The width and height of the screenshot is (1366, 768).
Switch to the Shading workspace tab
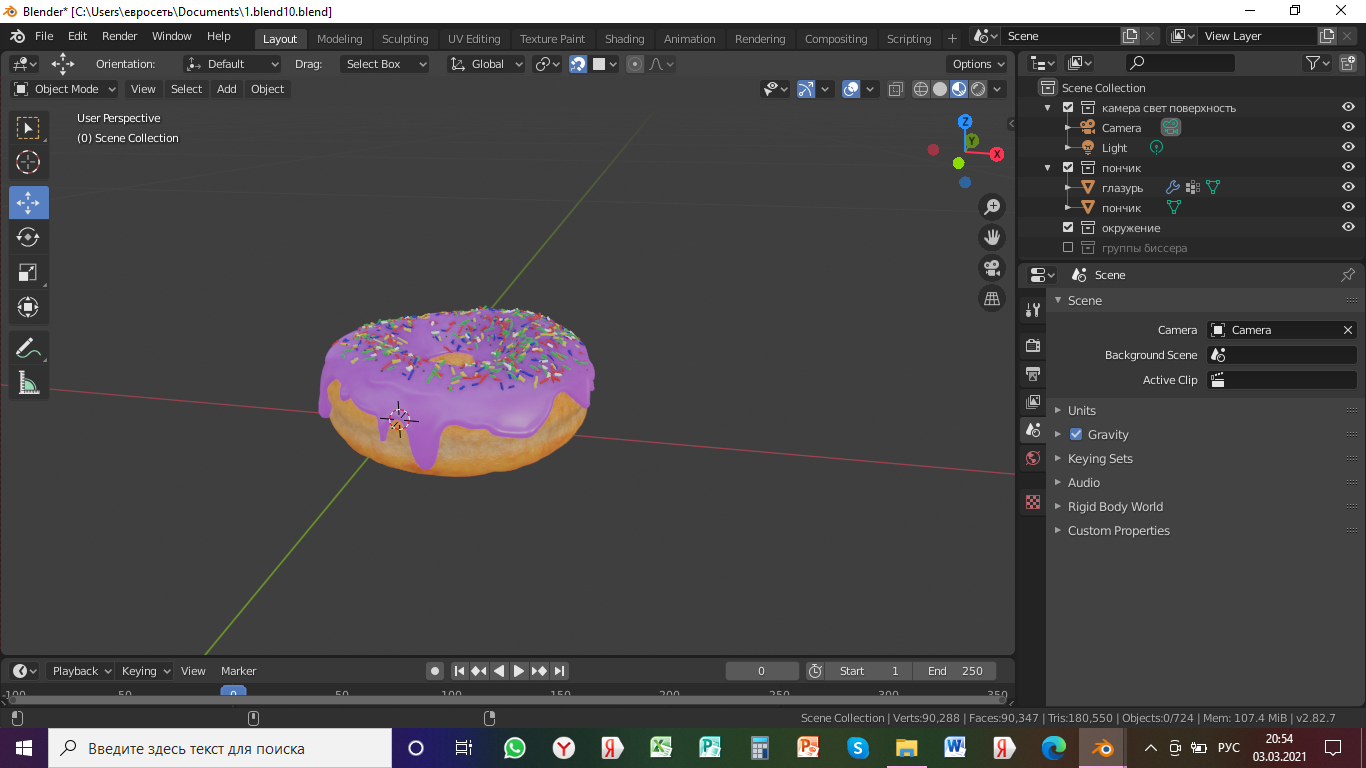(x=624, y=39)
